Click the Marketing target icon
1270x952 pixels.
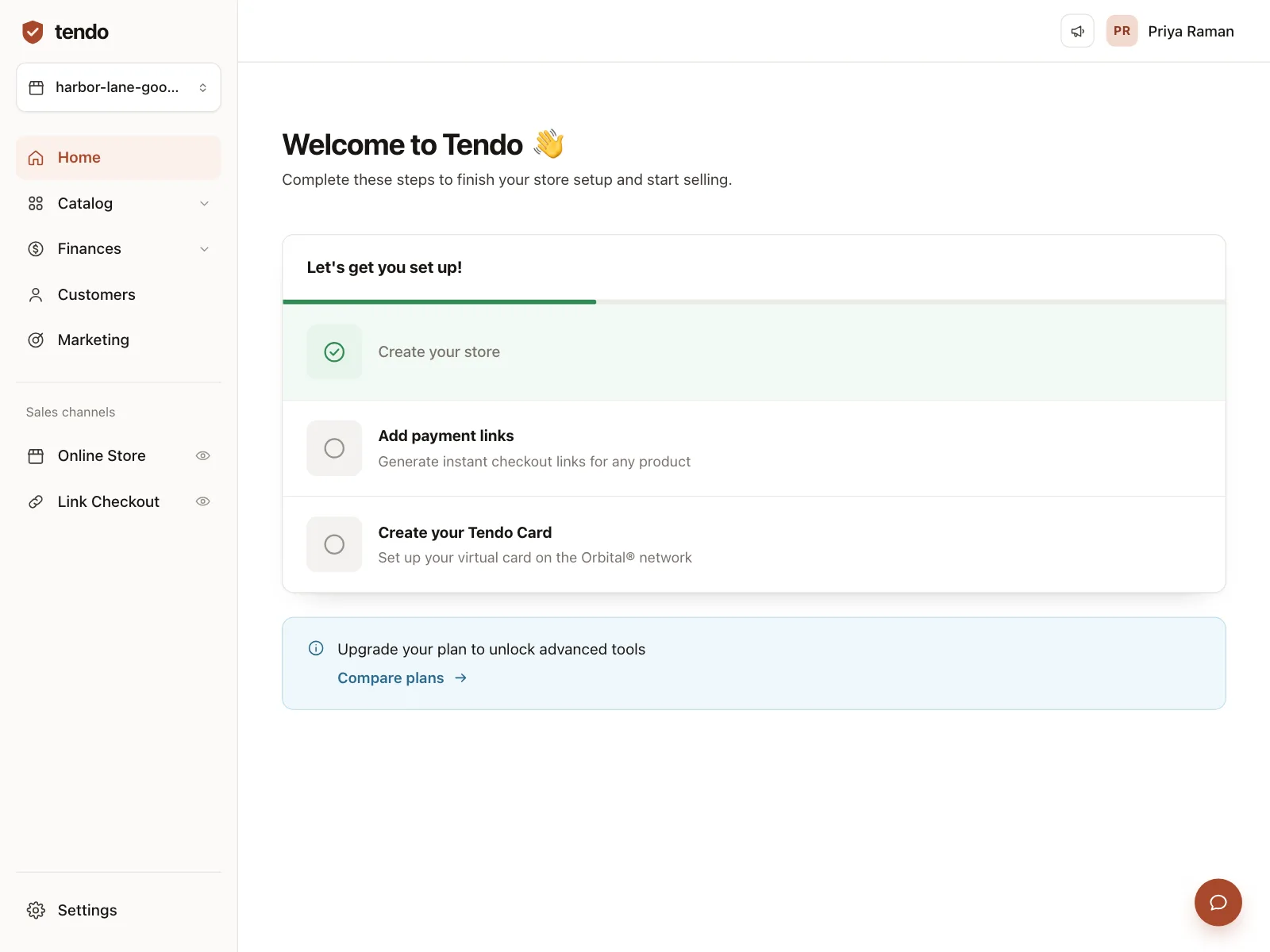[x=36, y=340]
